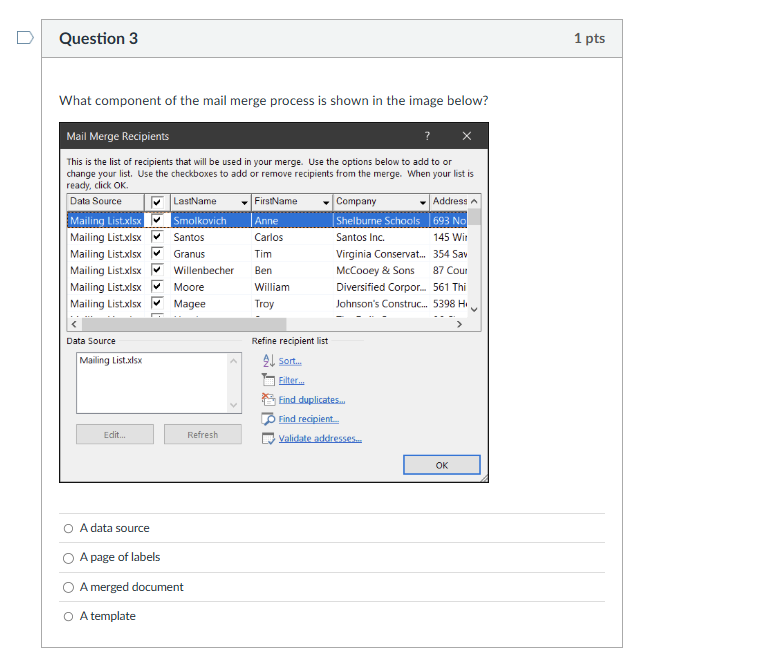The width and height of the screenshot is (774, 655).
Task: Click the Filter icon
Action: [x=268, y=380]
